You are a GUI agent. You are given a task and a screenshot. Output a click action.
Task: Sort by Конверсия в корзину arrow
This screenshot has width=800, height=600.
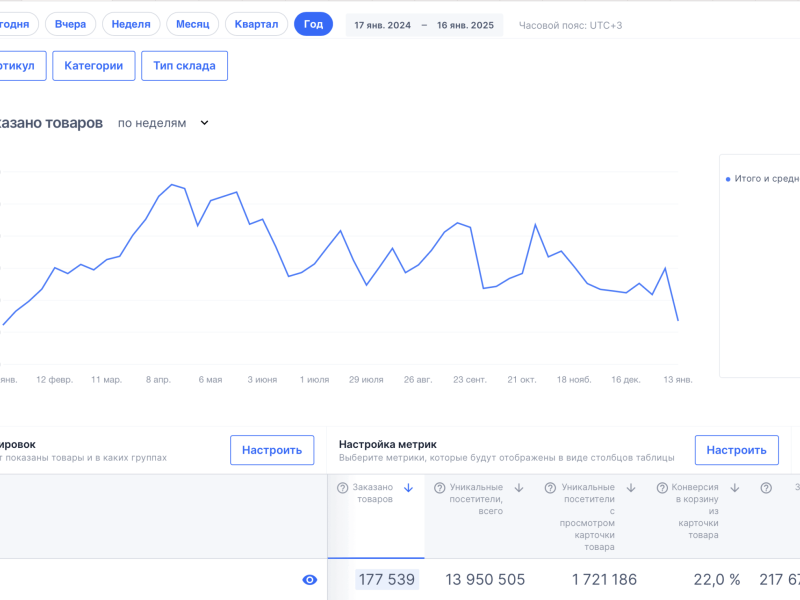tap(735, 488)
